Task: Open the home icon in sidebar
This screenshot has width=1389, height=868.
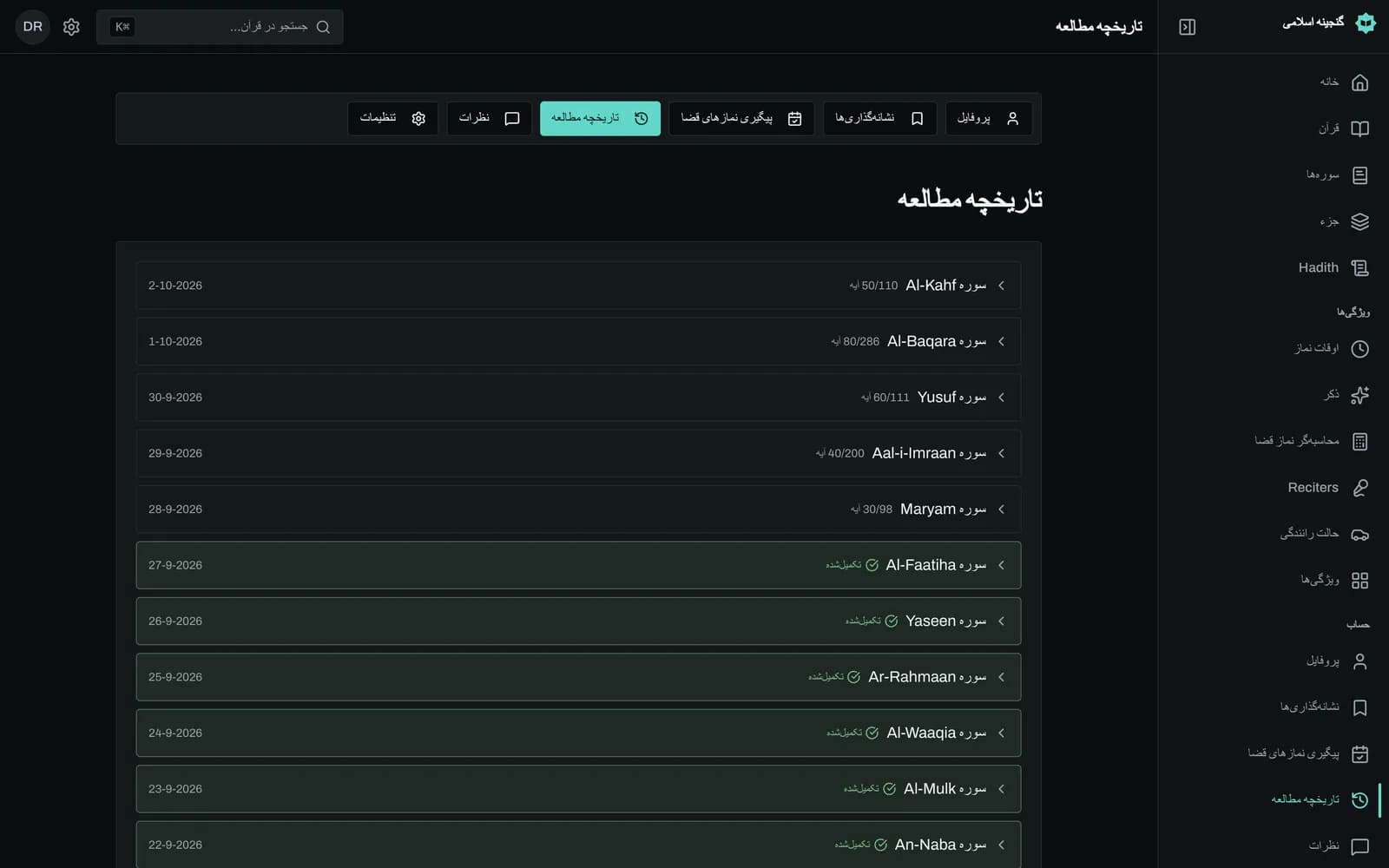Action: tap(1359, 82)
